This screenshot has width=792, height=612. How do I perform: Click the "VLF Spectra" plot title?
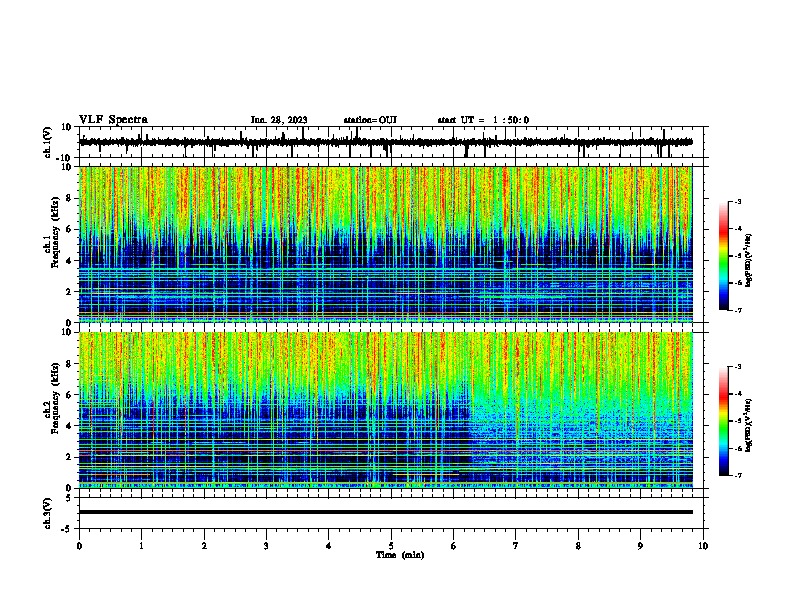[x=113, y=120]
